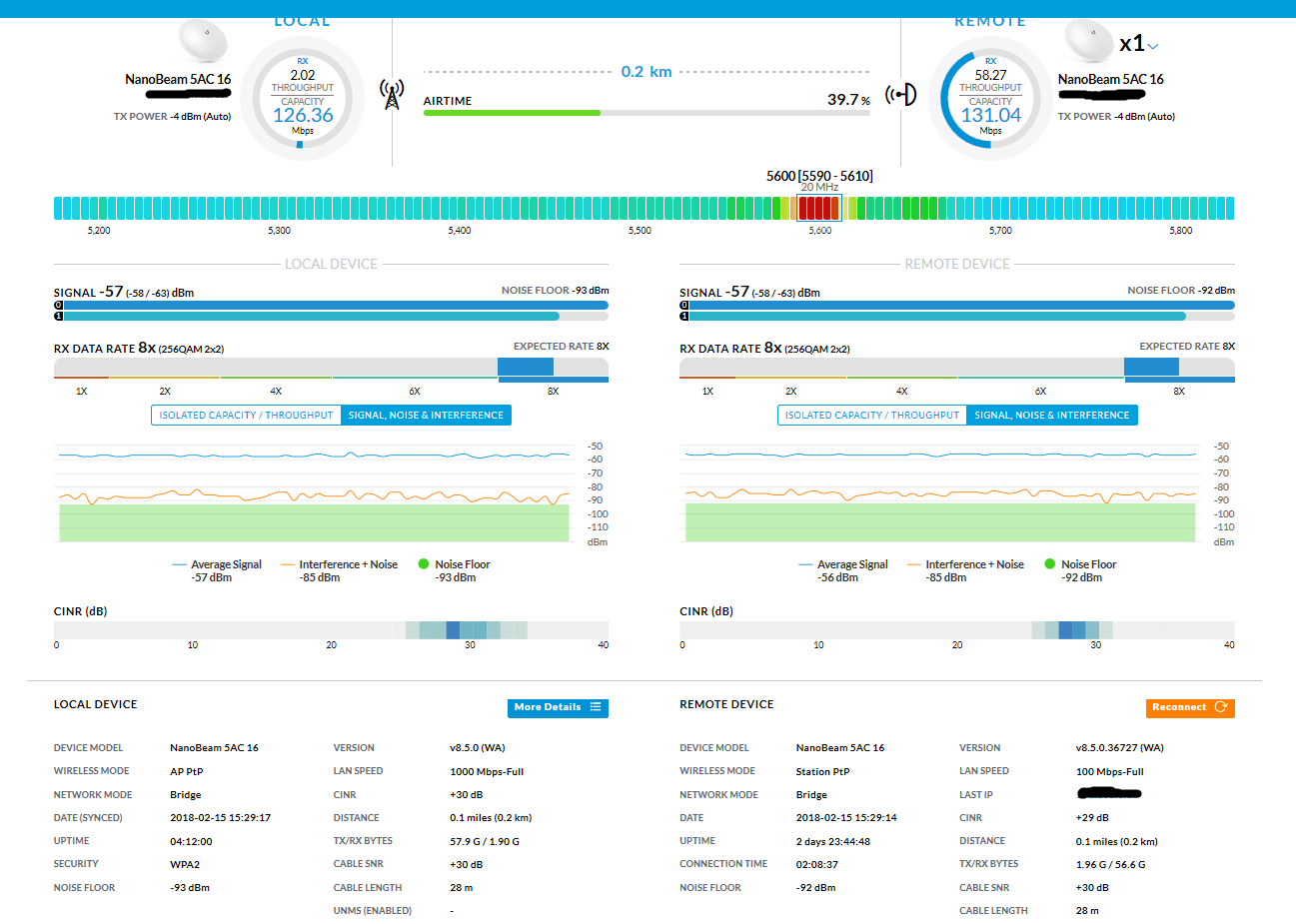The height and width of the screenshot is (924, 1296).
Task: Click the red 5600 MHz channel in spectrum
Action: [x=818, y=208]
